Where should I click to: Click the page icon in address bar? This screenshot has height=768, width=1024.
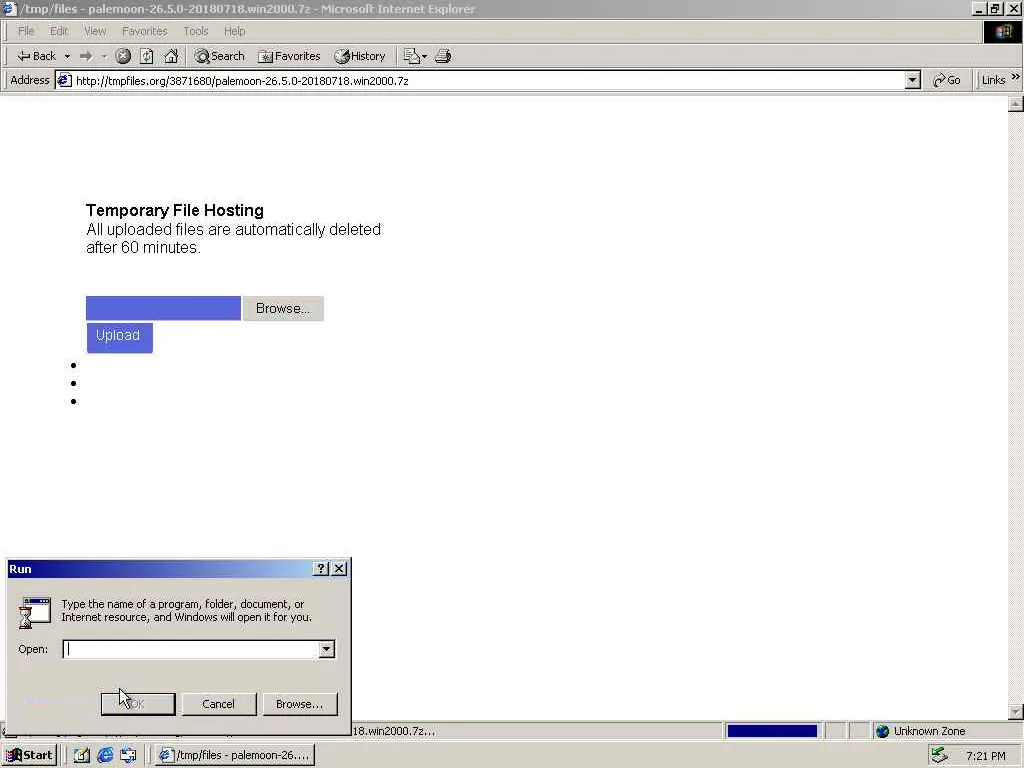tap(64, 81)
